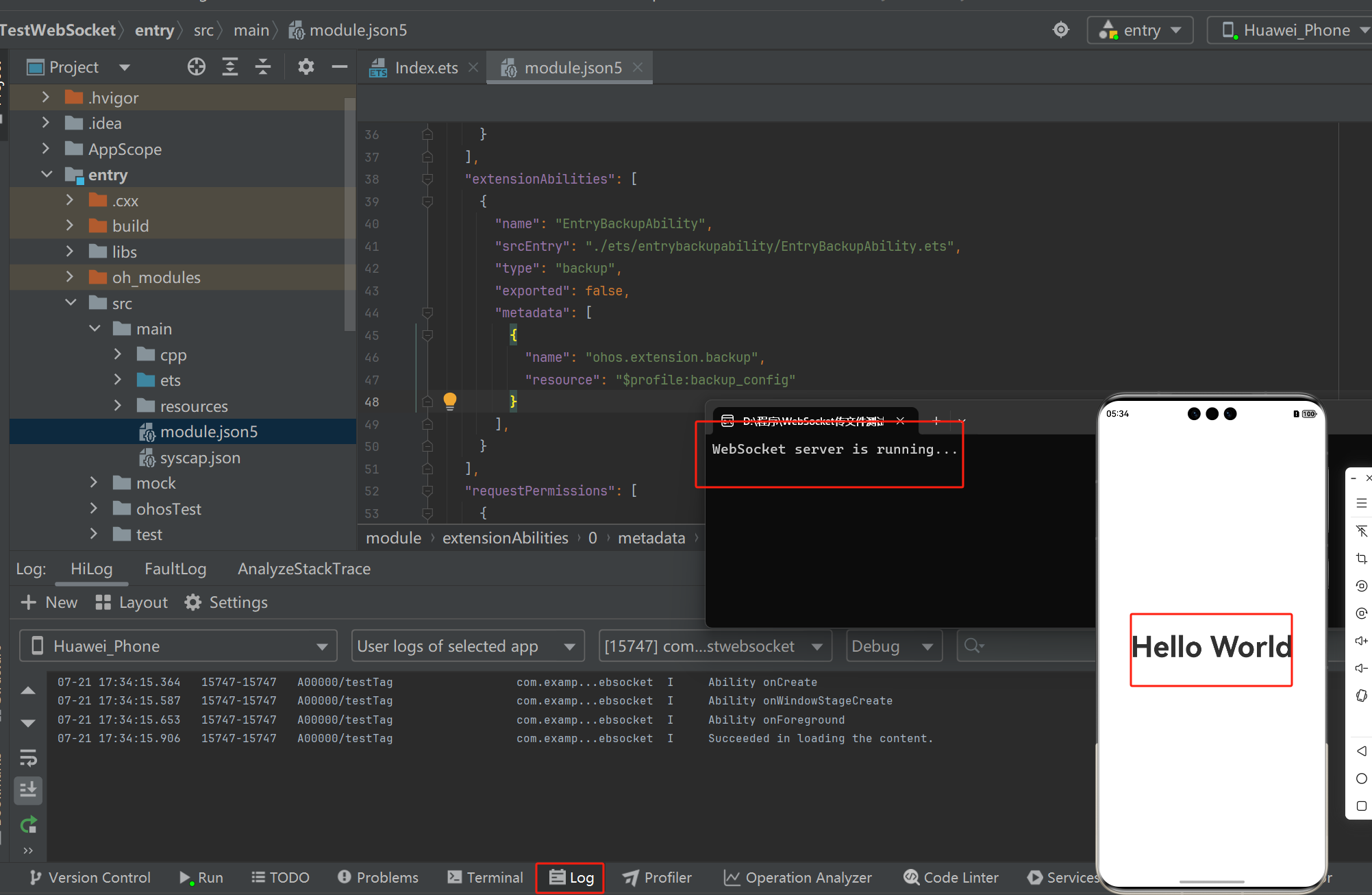The image size is (1372, 895).
Task: Open the entry run configuration dropdown
Action: pos(1140,30)
